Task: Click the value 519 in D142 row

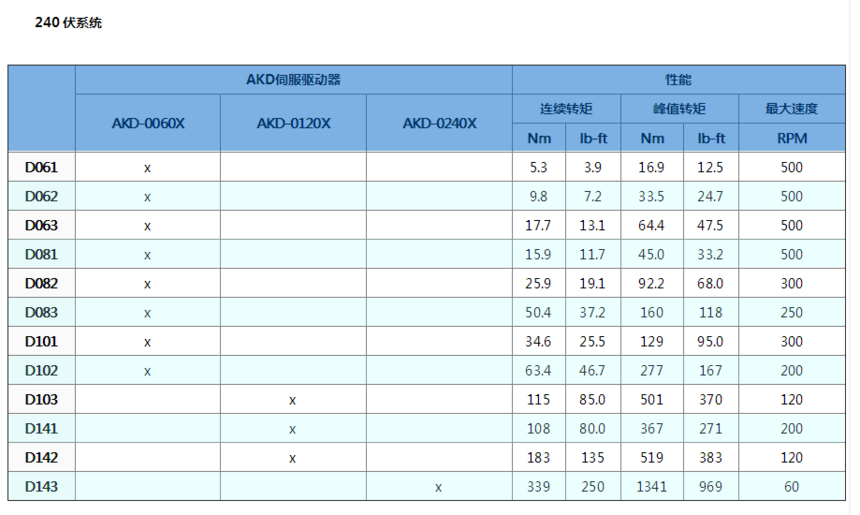Action: [x=652, y=458]
